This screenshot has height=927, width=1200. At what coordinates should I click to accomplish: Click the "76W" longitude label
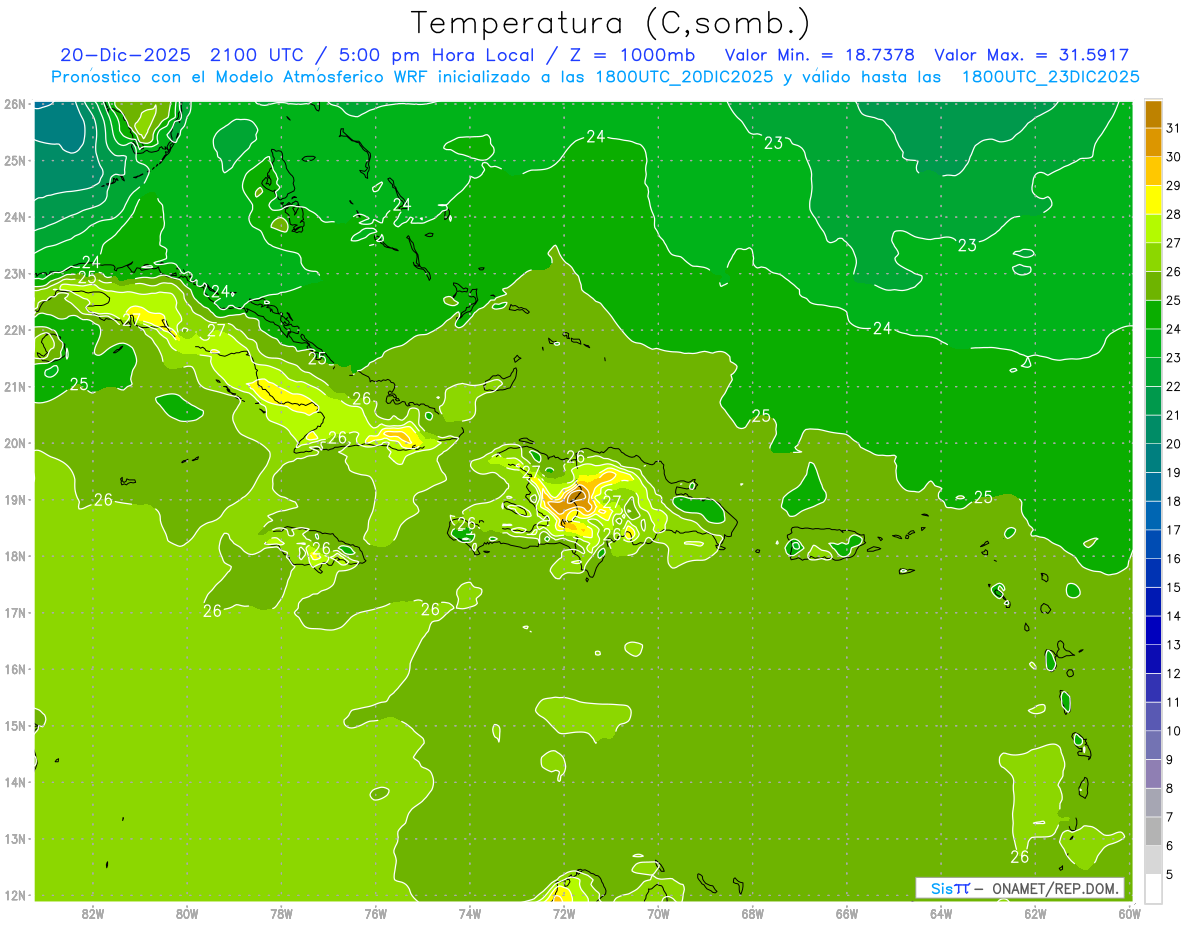[x=376, y=913]
